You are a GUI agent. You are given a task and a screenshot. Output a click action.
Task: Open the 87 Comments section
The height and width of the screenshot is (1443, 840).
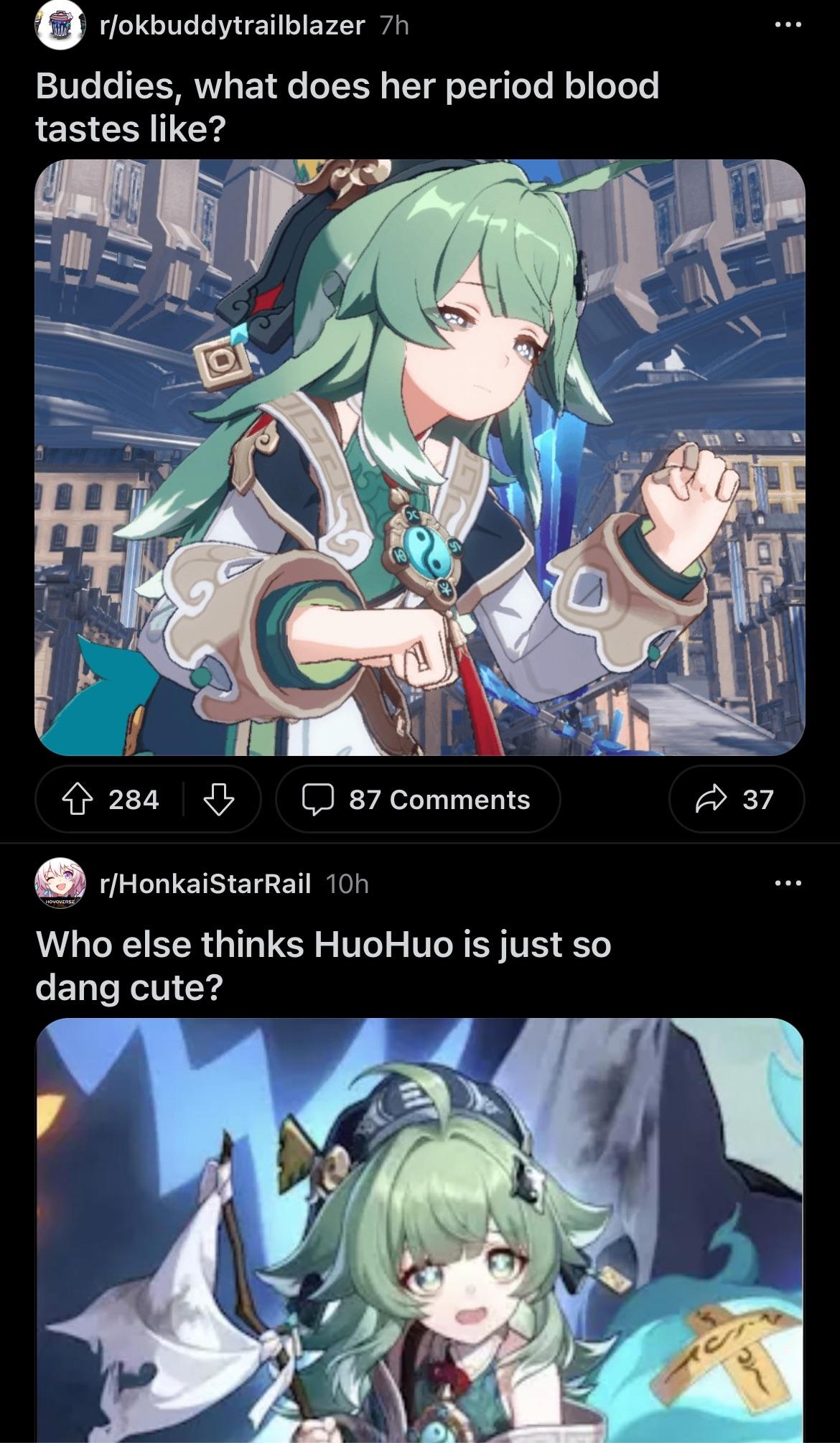[x=417, y=799]
